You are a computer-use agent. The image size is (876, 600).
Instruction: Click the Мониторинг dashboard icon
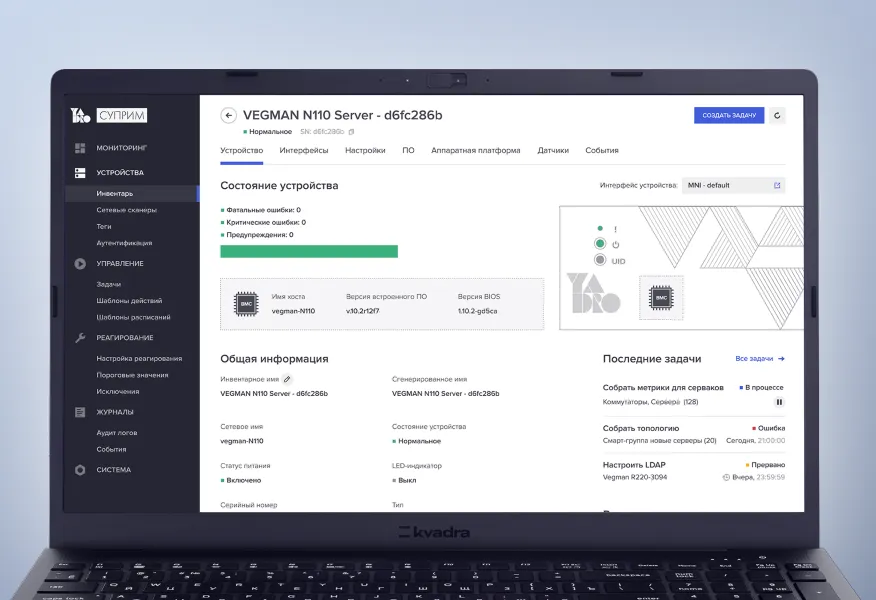click(x=80, y=148)
